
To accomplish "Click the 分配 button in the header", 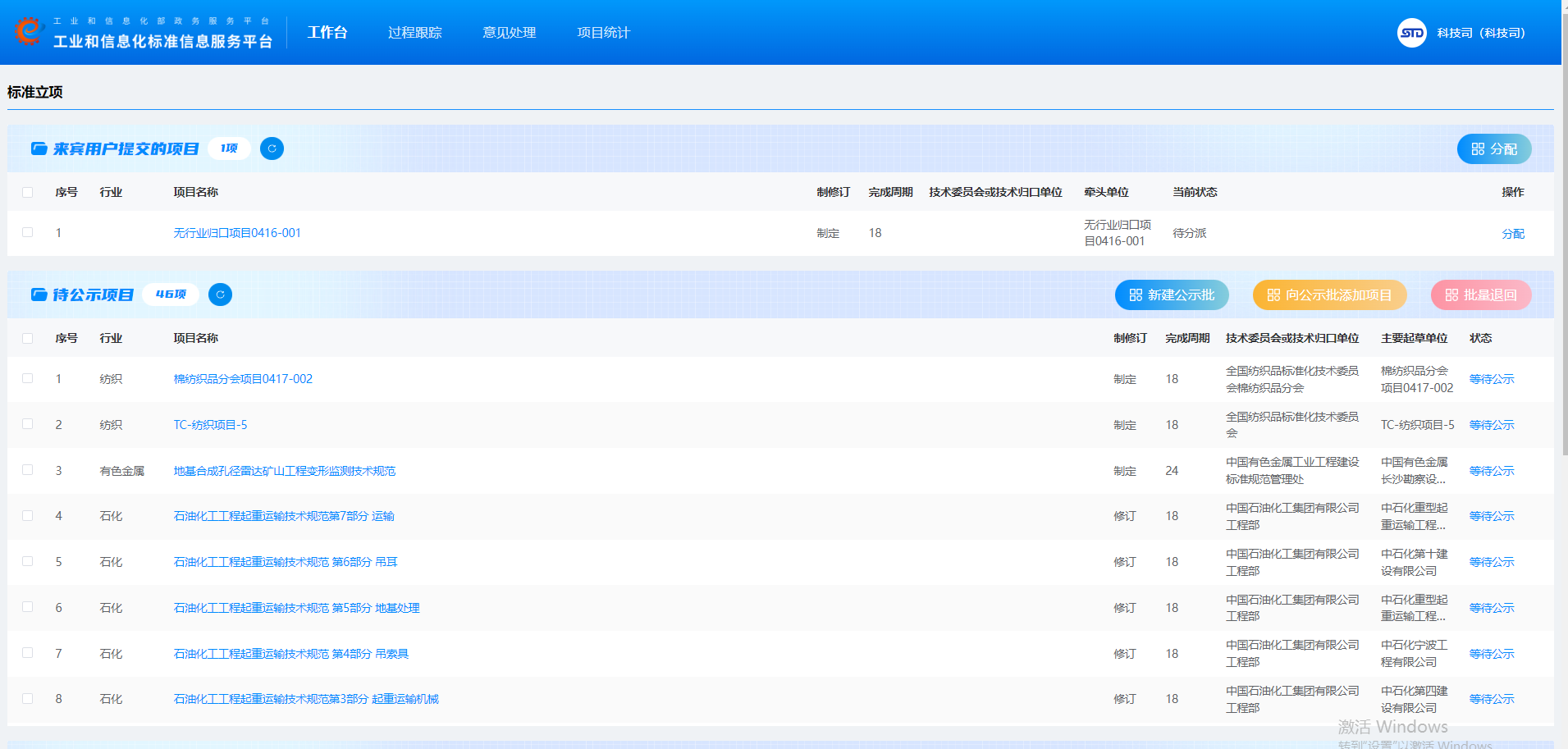I will coord(1494,148).
